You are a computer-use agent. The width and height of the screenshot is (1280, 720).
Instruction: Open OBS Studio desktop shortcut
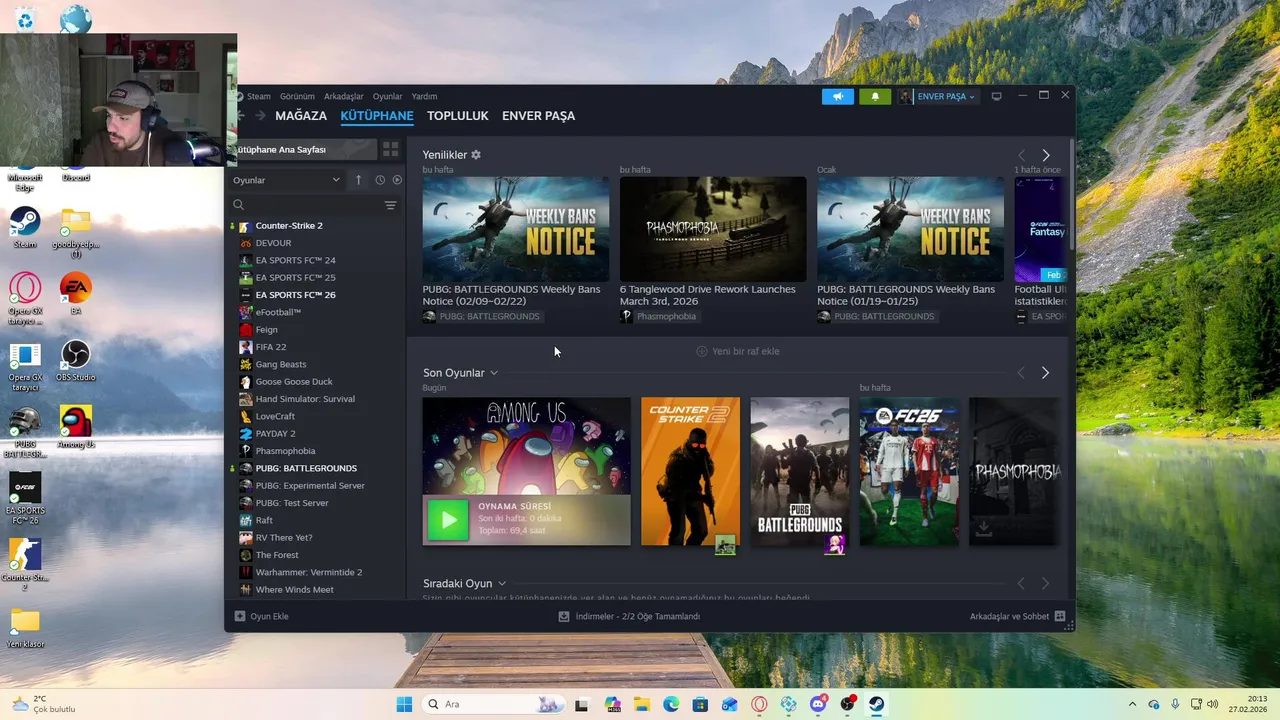coord(75,361)
